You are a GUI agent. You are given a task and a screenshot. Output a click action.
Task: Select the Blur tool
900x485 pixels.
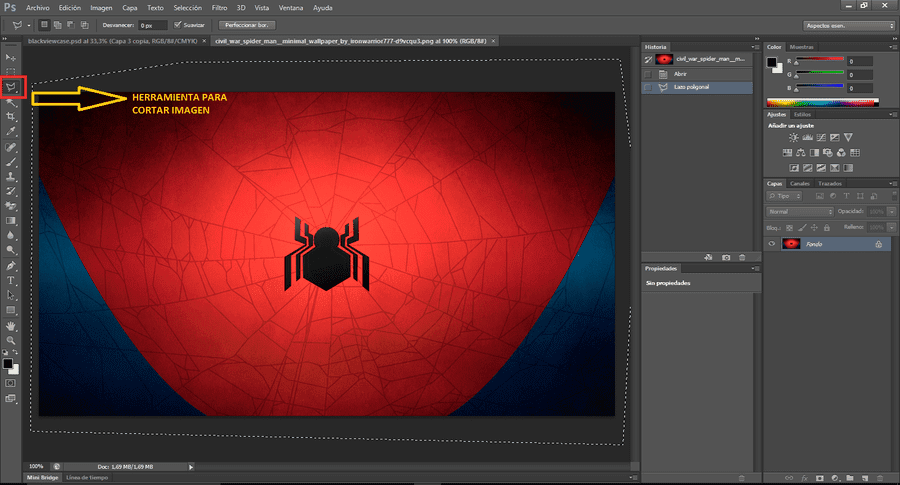pos(11,235)
